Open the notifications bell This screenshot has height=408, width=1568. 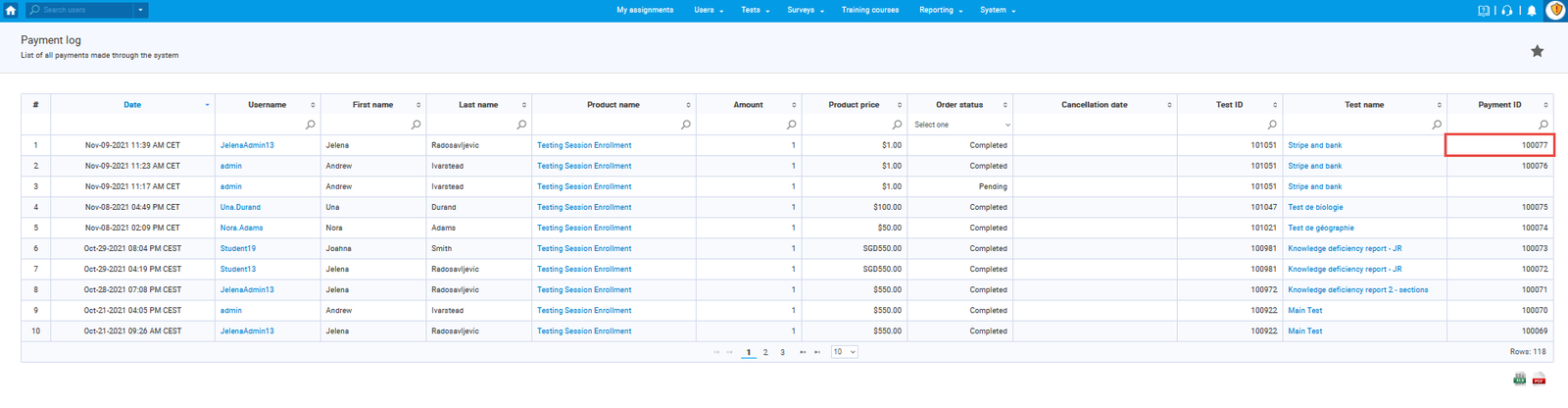point(1532,11)
